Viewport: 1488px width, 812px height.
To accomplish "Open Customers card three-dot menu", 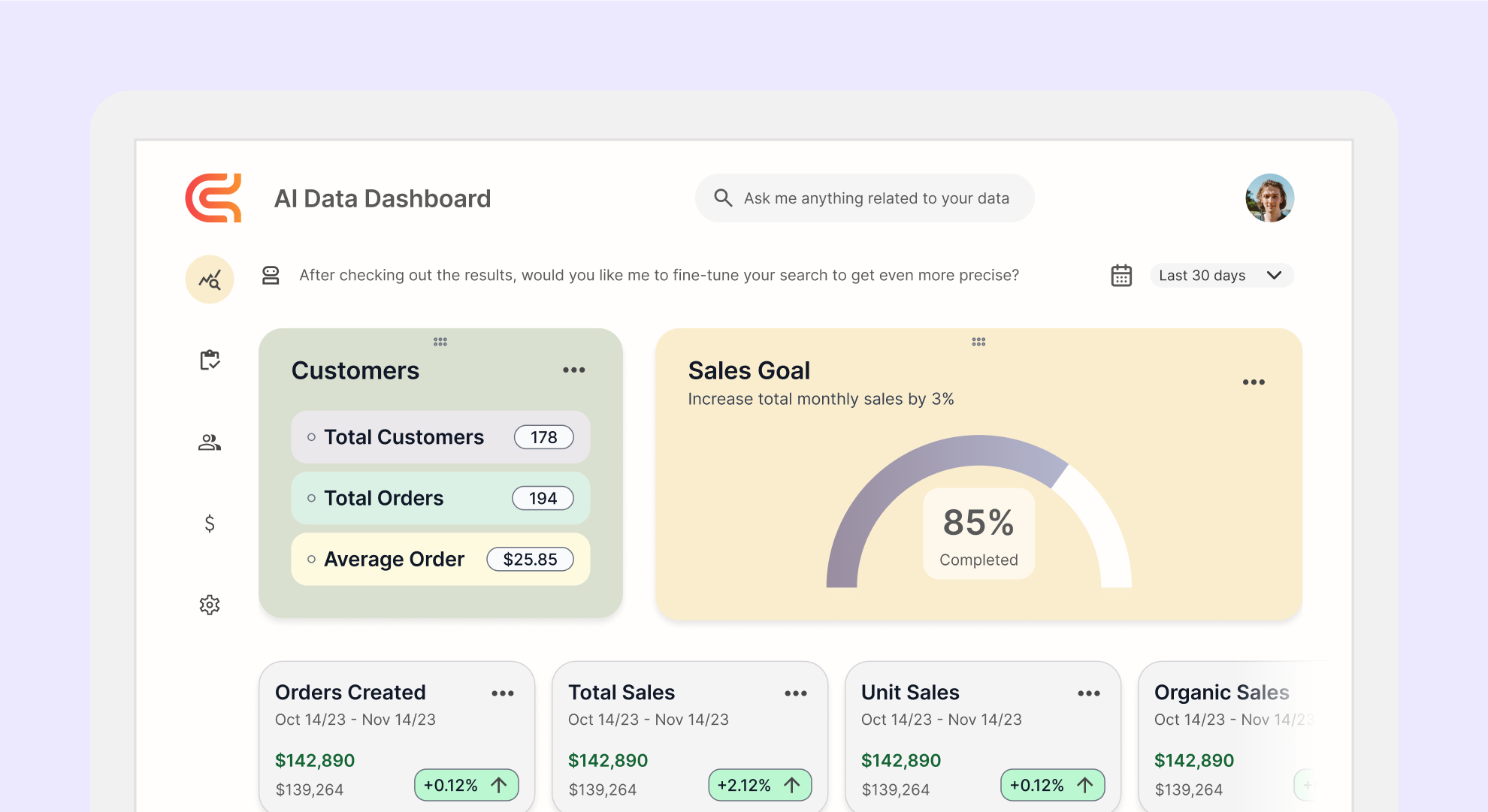I will click(x=574, y=370).
